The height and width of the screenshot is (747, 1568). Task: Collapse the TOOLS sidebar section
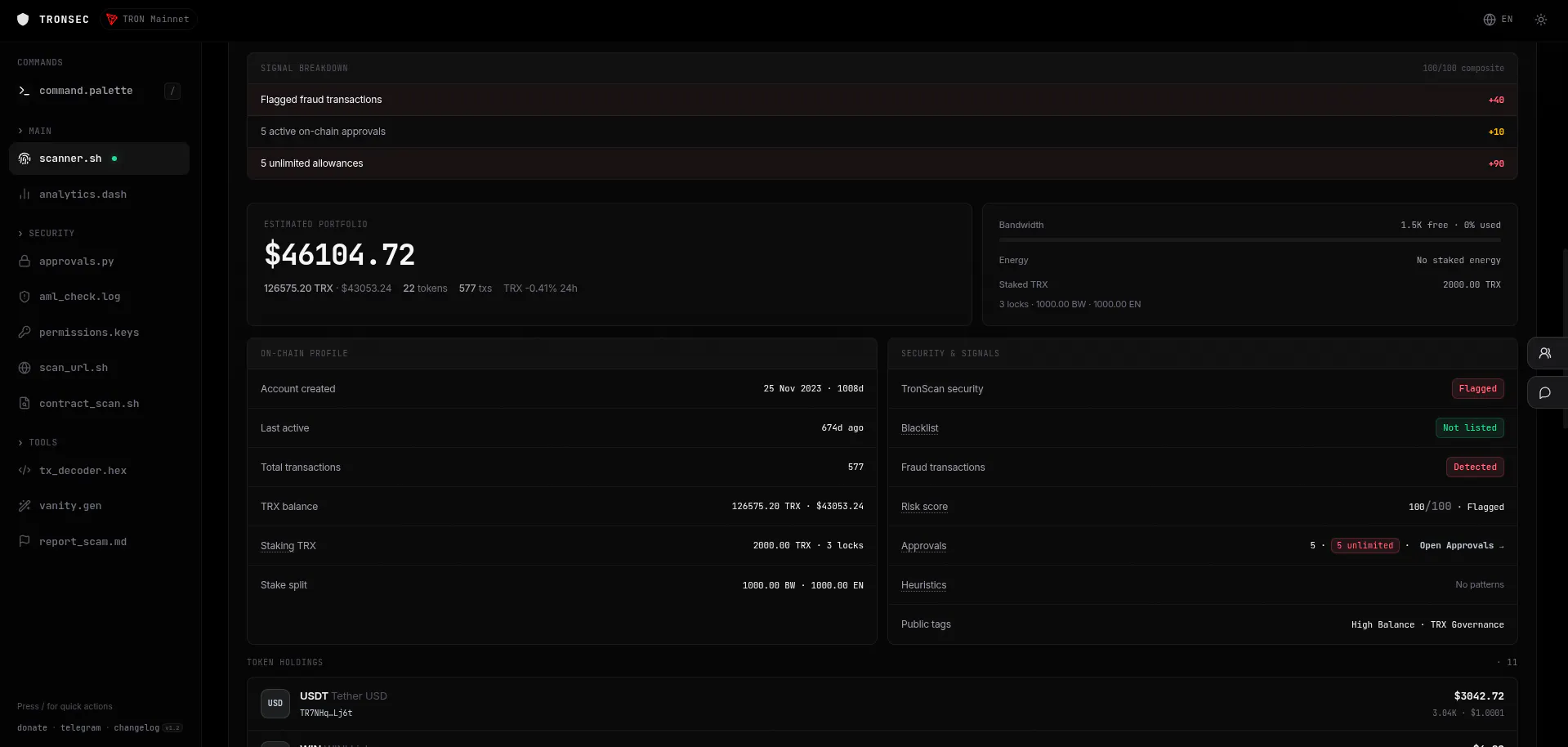click(x=38, y=443)
